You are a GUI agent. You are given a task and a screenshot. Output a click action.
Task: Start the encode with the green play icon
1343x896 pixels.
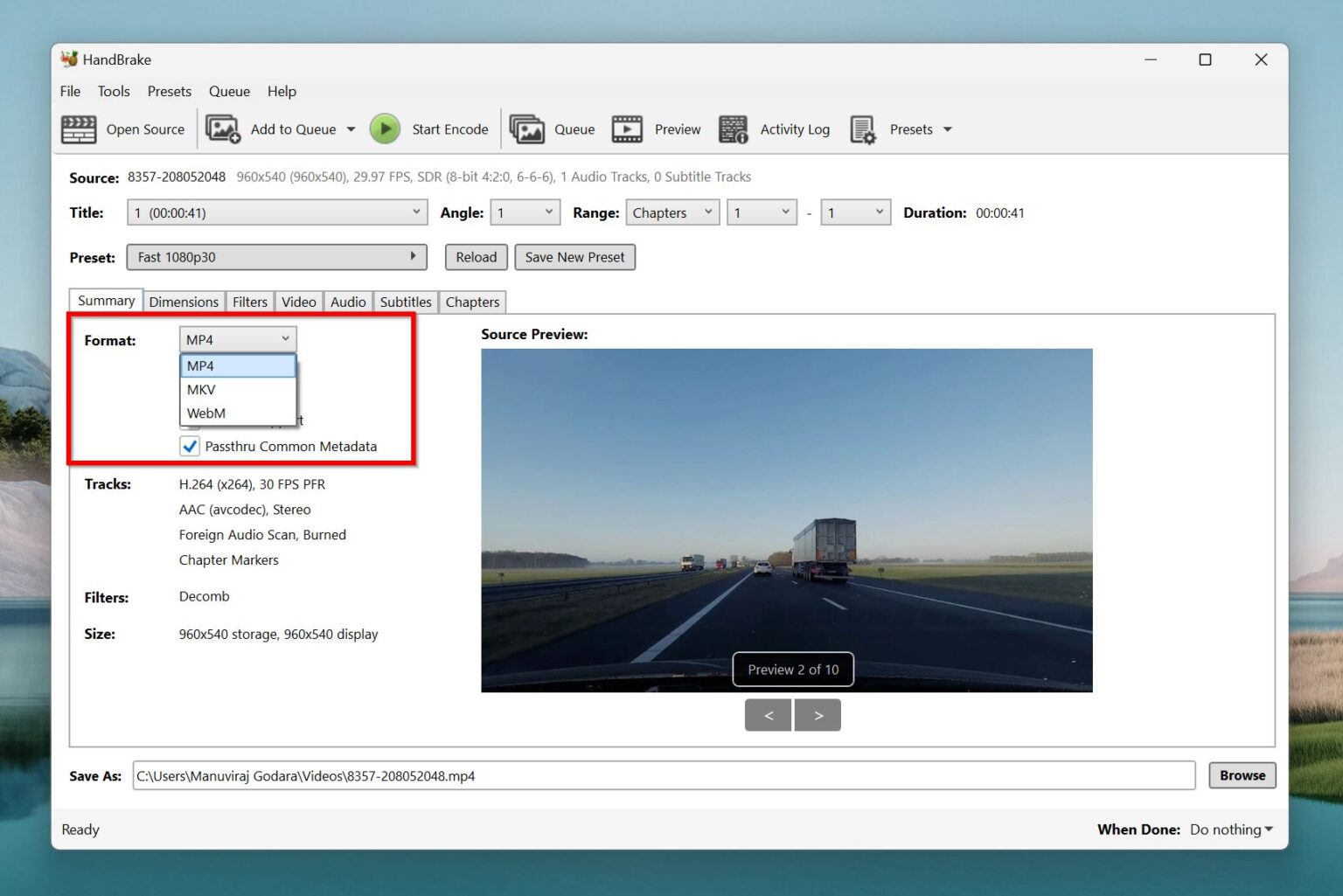pyautogui.click(x=385, y=128)
